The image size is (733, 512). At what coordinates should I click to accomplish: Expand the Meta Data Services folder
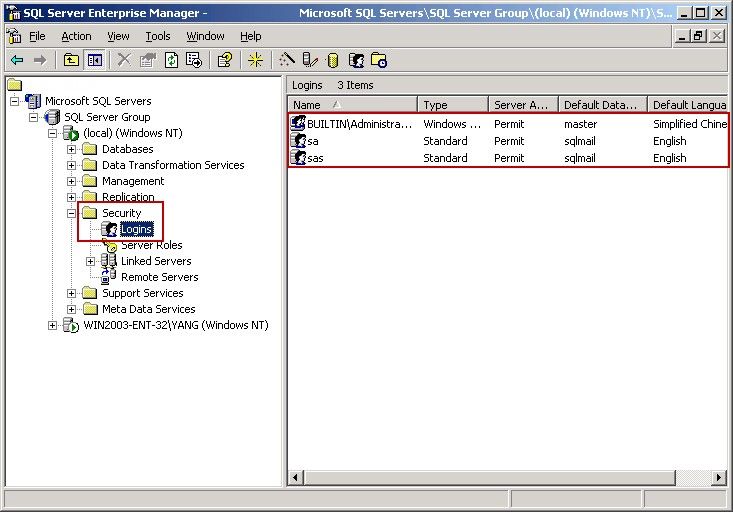(x=71, y=309)
